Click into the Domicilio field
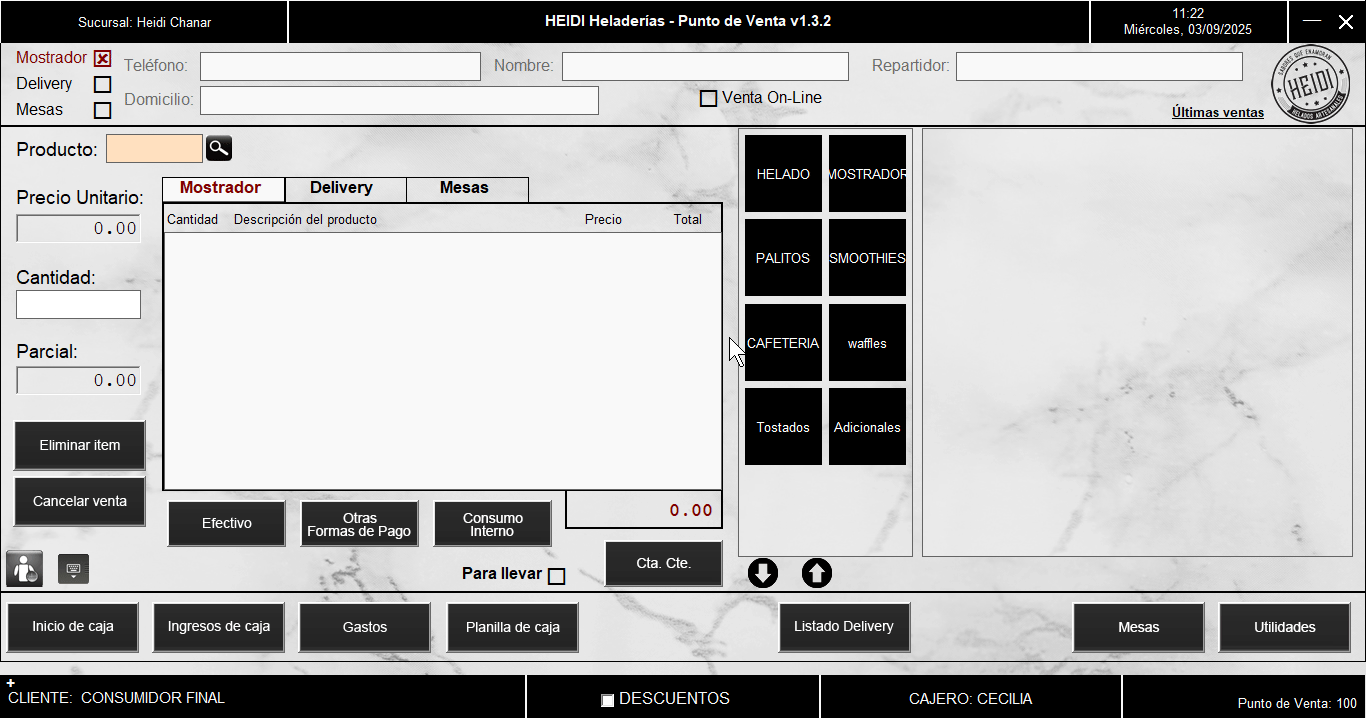1366x718 pixels. coord(399,100)
